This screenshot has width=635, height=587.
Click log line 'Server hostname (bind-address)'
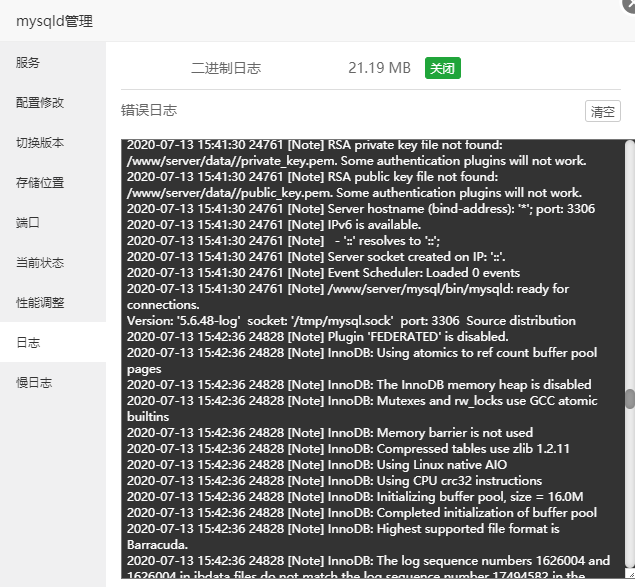[x=361, y=209]
